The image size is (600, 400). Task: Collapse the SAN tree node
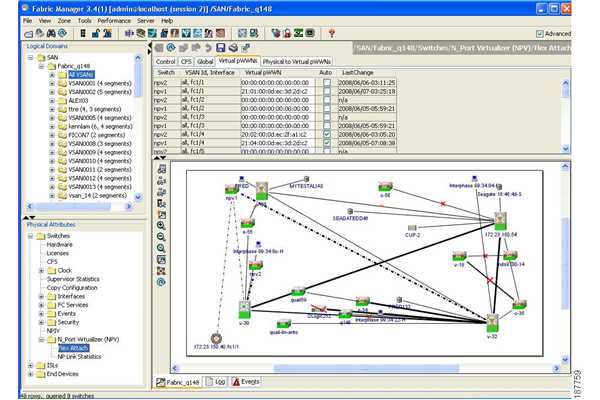(30, 57)
